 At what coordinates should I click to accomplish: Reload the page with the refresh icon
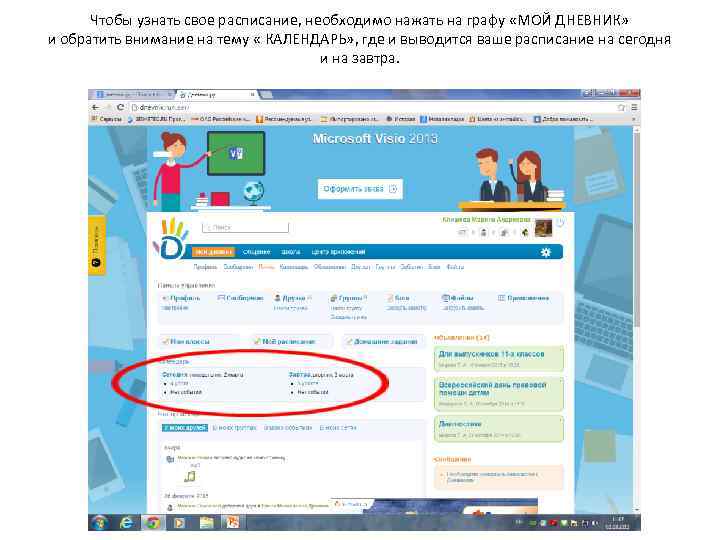120,107
